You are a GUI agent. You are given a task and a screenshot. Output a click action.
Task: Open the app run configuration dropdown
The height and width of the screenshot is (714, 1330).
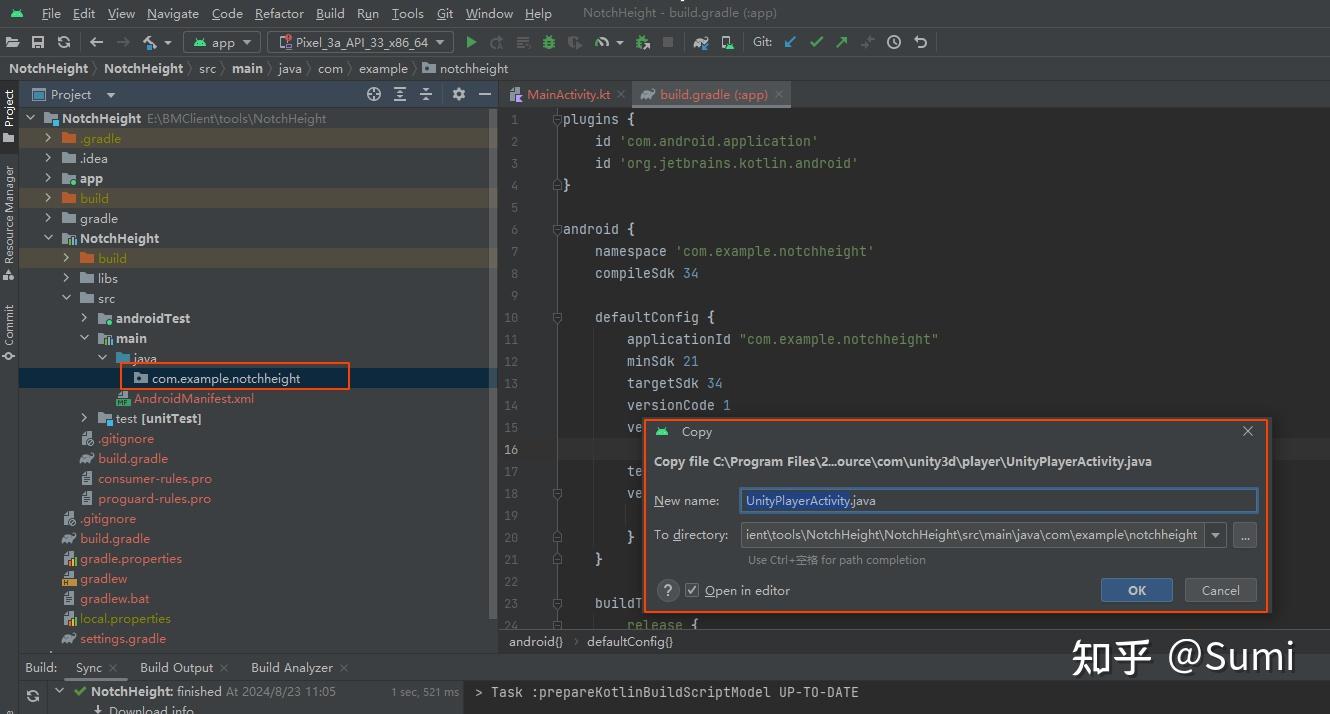click(x=223, y=42)
